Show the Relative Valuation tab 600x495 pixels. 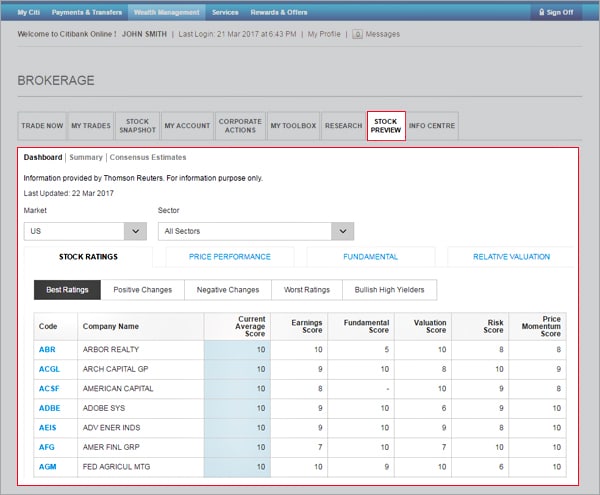click(511, 257)
